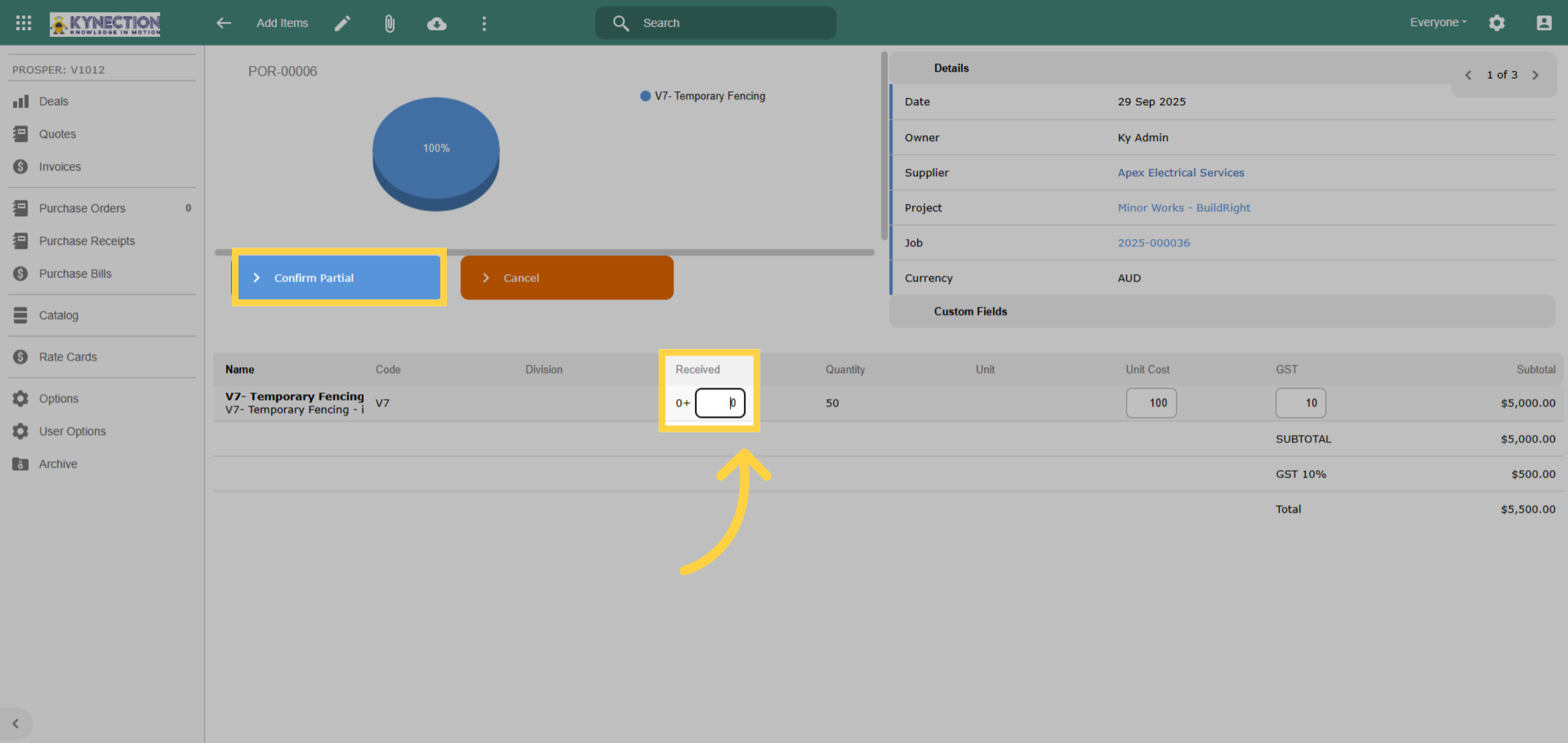Open Rate Cards in sidebar

point(68,357)
